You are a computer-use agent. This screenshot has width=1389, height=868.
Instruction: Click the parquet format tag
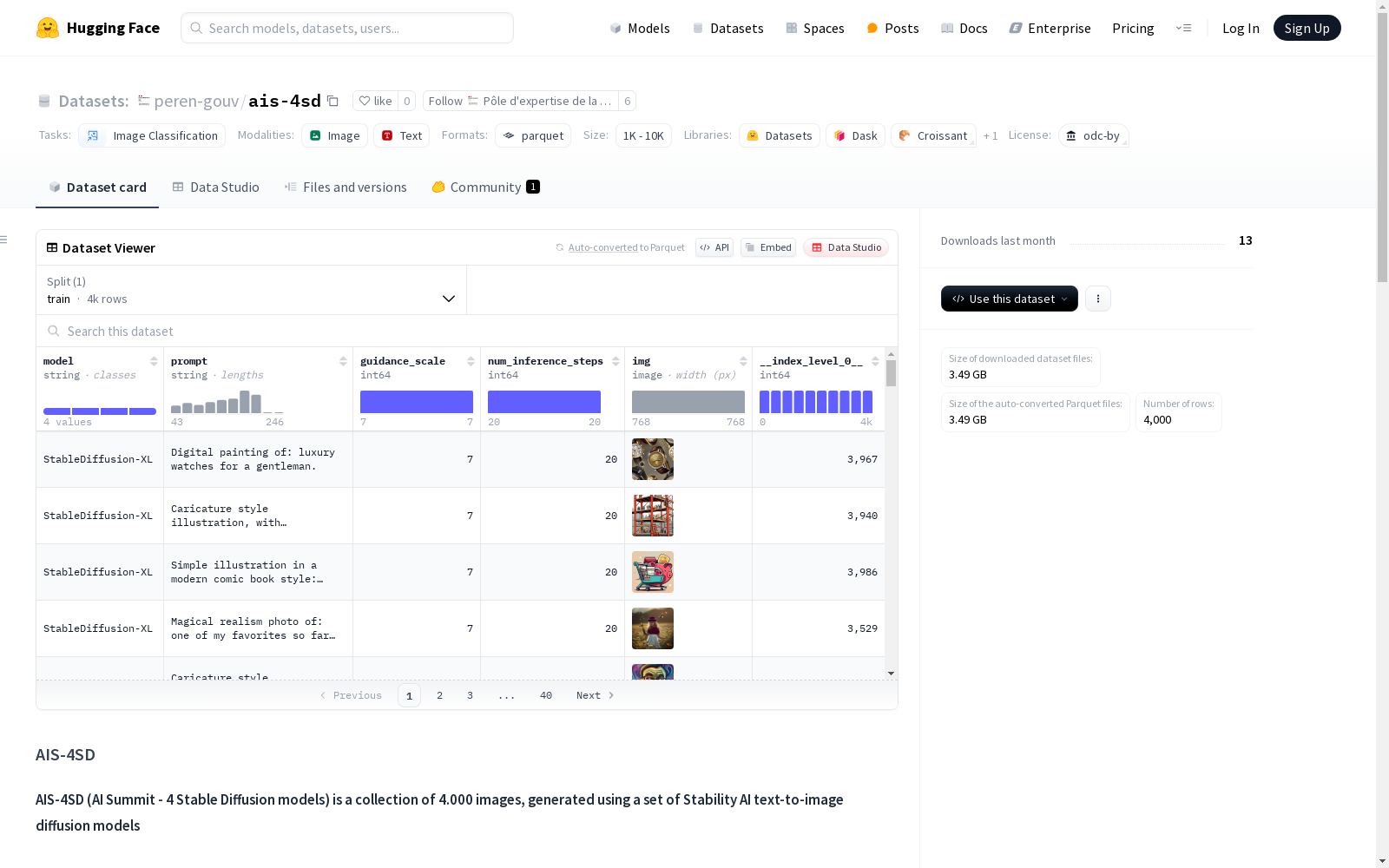533,135
